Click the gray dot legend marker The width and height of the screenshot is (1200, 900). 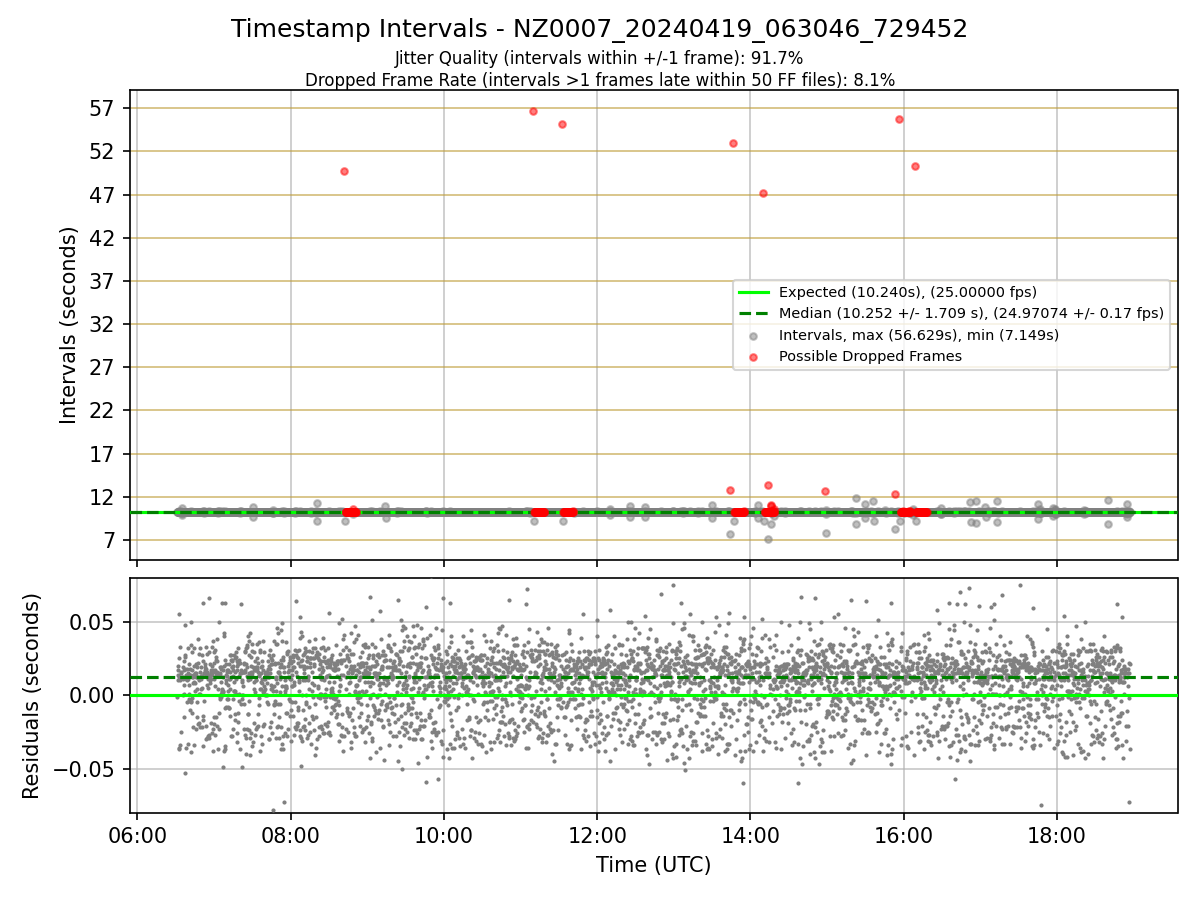pyautogui.click(x=755, y=335)
